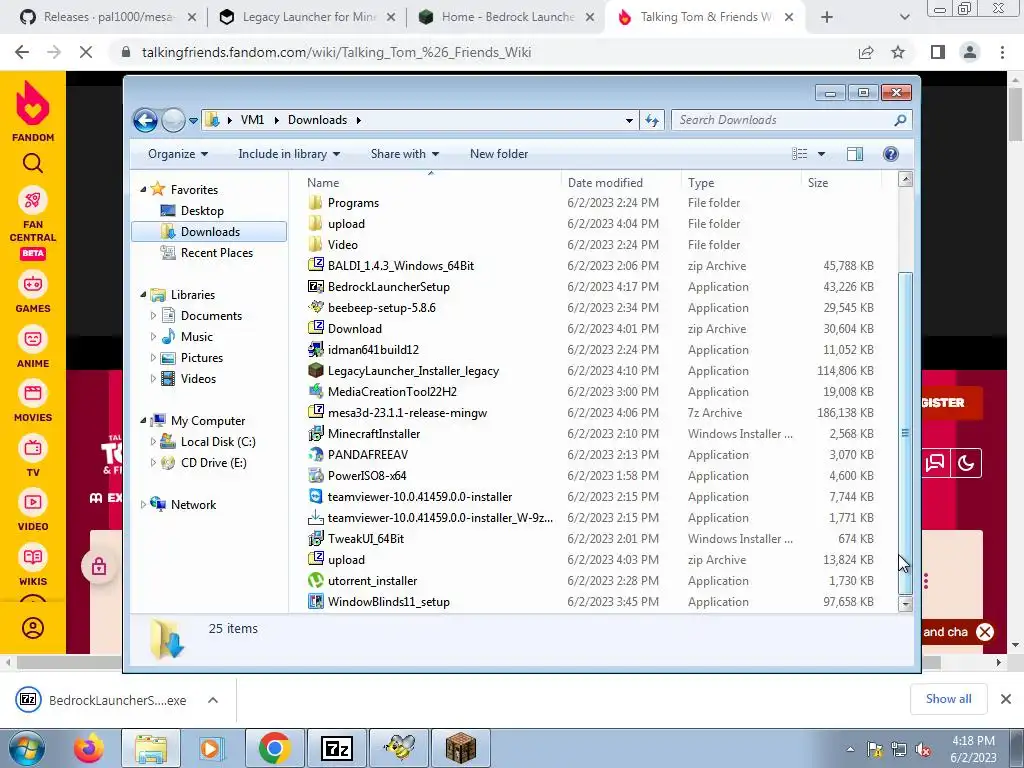The width and height of the screenshot is (1024, 768).
Task: Click the 7-Zip taskbar icon
Action: pos(337,748)
